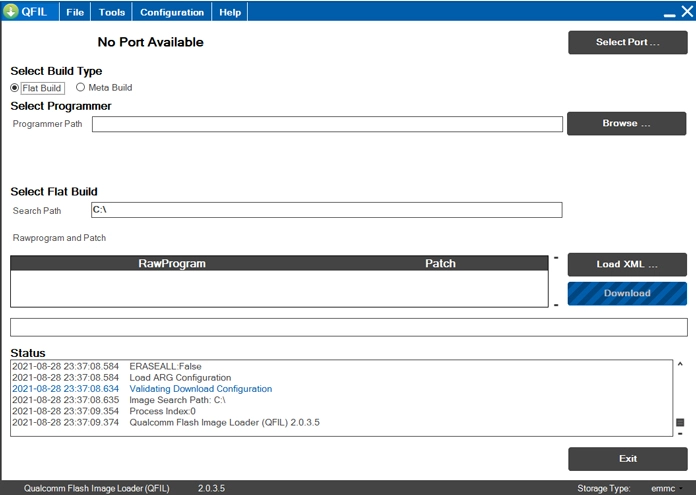
Task: Browse for a programmer file
Action: pos(626,123)
